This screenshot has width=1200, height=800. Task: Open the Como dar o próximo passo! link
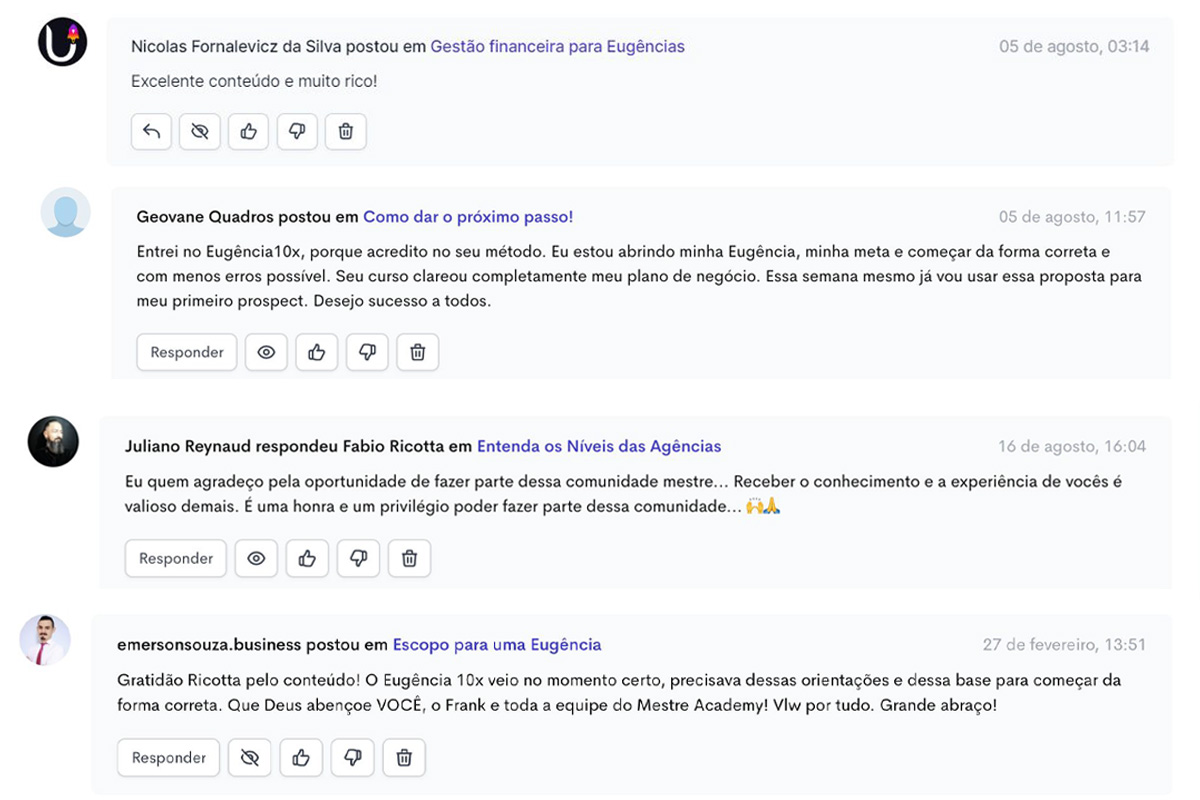468,217
